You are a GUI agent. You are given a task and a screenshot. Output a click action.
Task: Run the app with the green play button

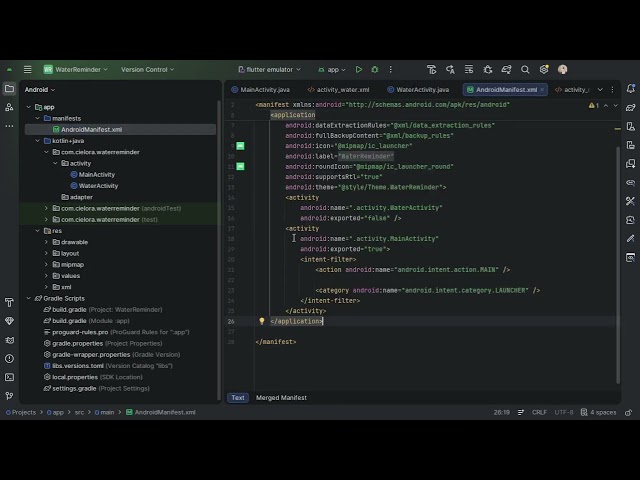pyautogui.click(x=359, y=69)
